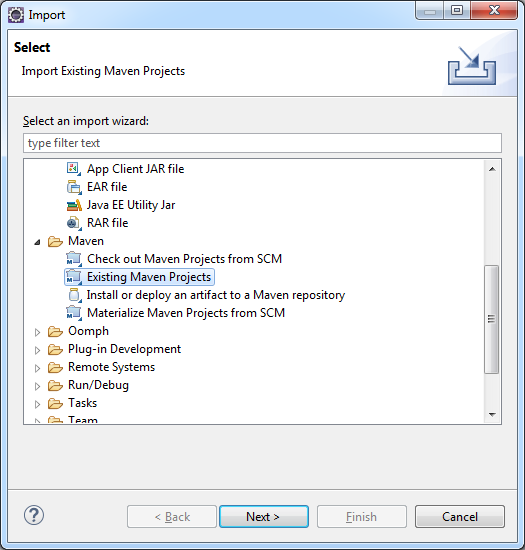Click the Cancel button
The width and height of the screenshot is (525, 550).
(460, 517)
